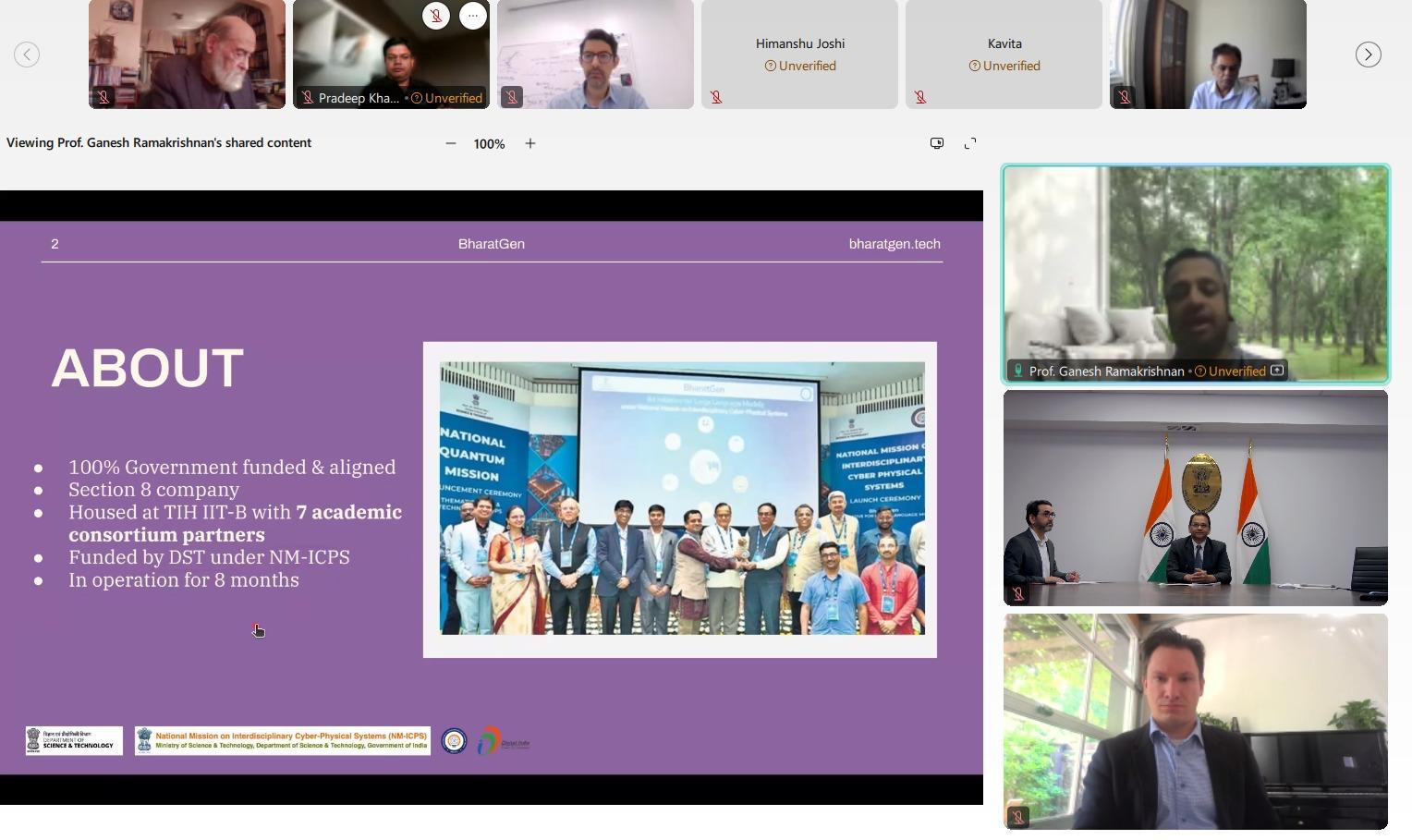Click 'Section 8 company' bullet

tap(154, 490)
